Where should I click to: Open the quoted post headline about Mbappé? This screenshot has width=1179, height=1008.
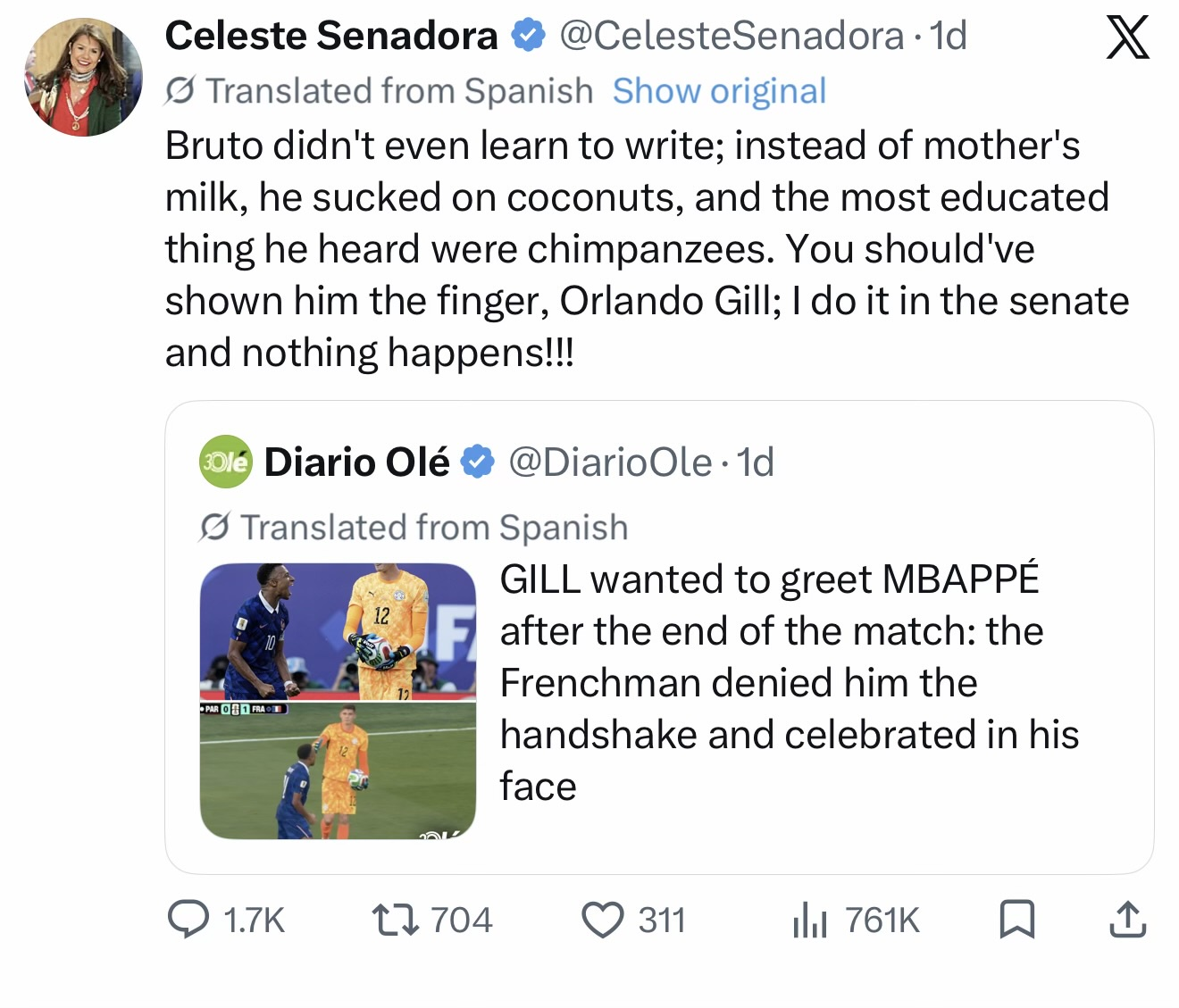coord(790,683)
